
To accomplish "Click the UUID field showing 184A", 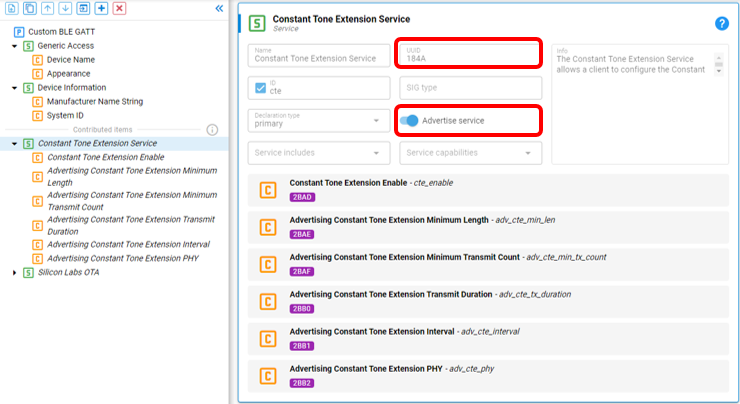I will (471, 55).
